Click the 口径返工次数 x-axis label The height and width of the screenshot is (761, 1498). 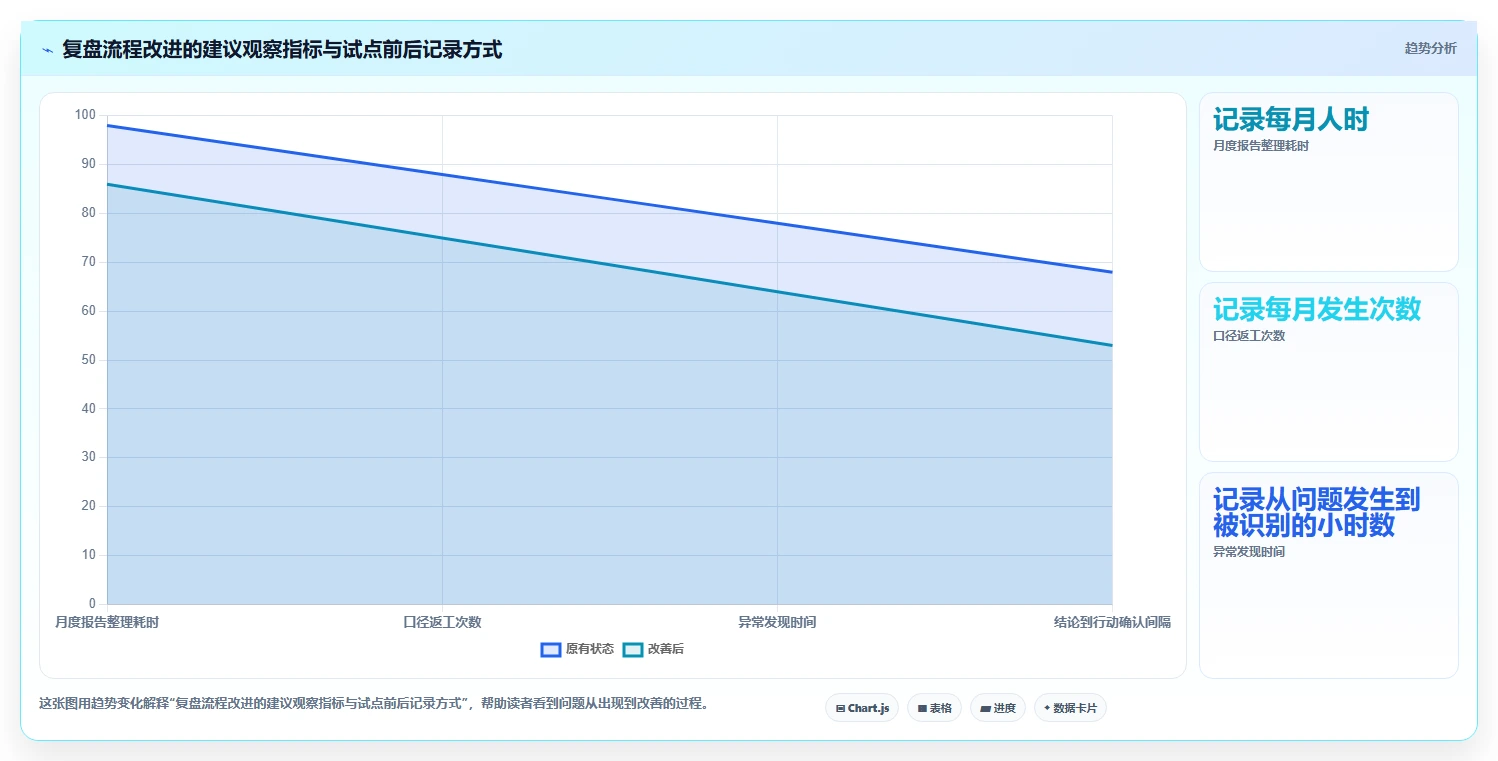(x=442, y=622)
